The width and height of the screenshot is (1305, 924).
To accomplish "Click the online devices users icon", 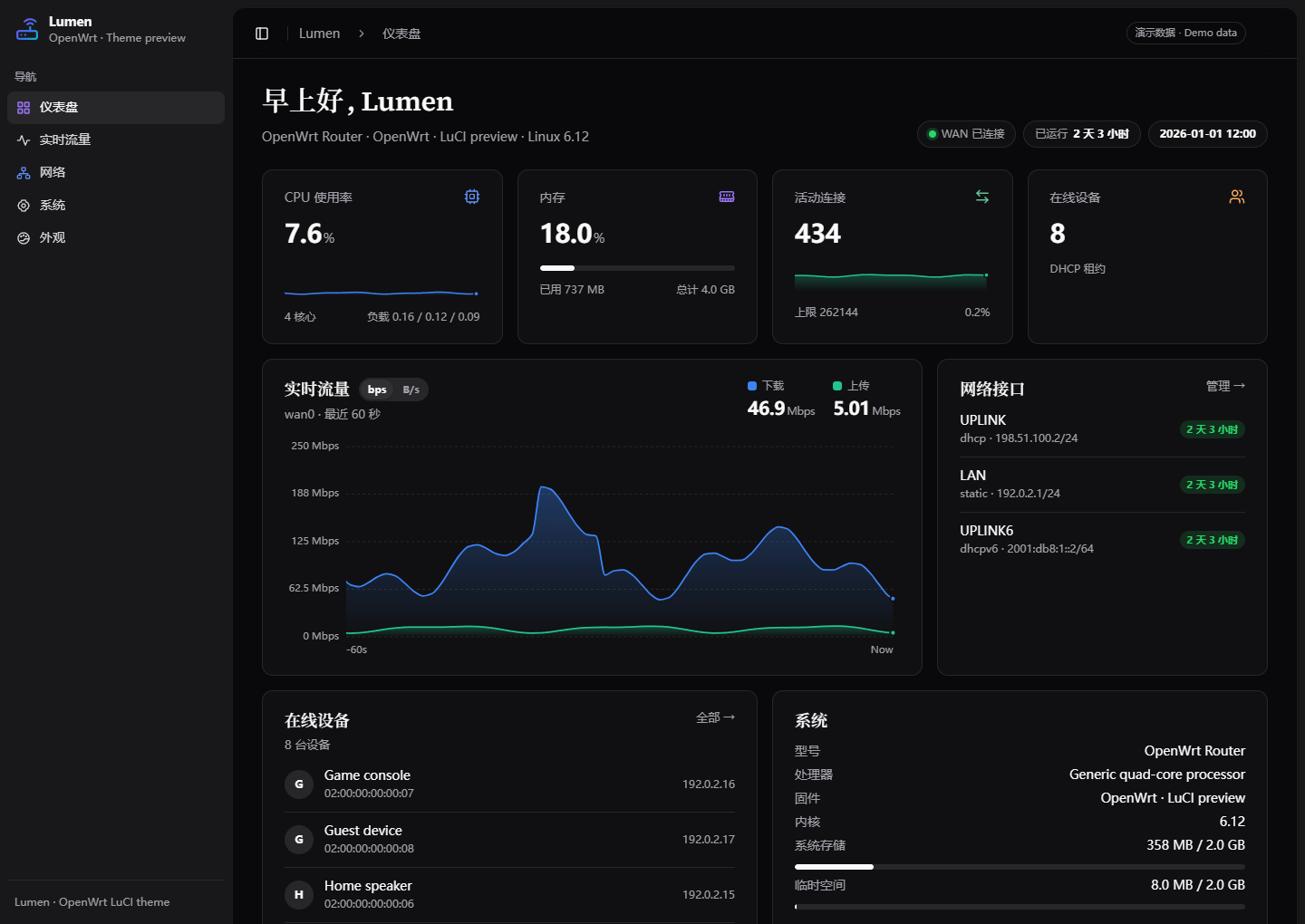I will tap(1237, 197).
